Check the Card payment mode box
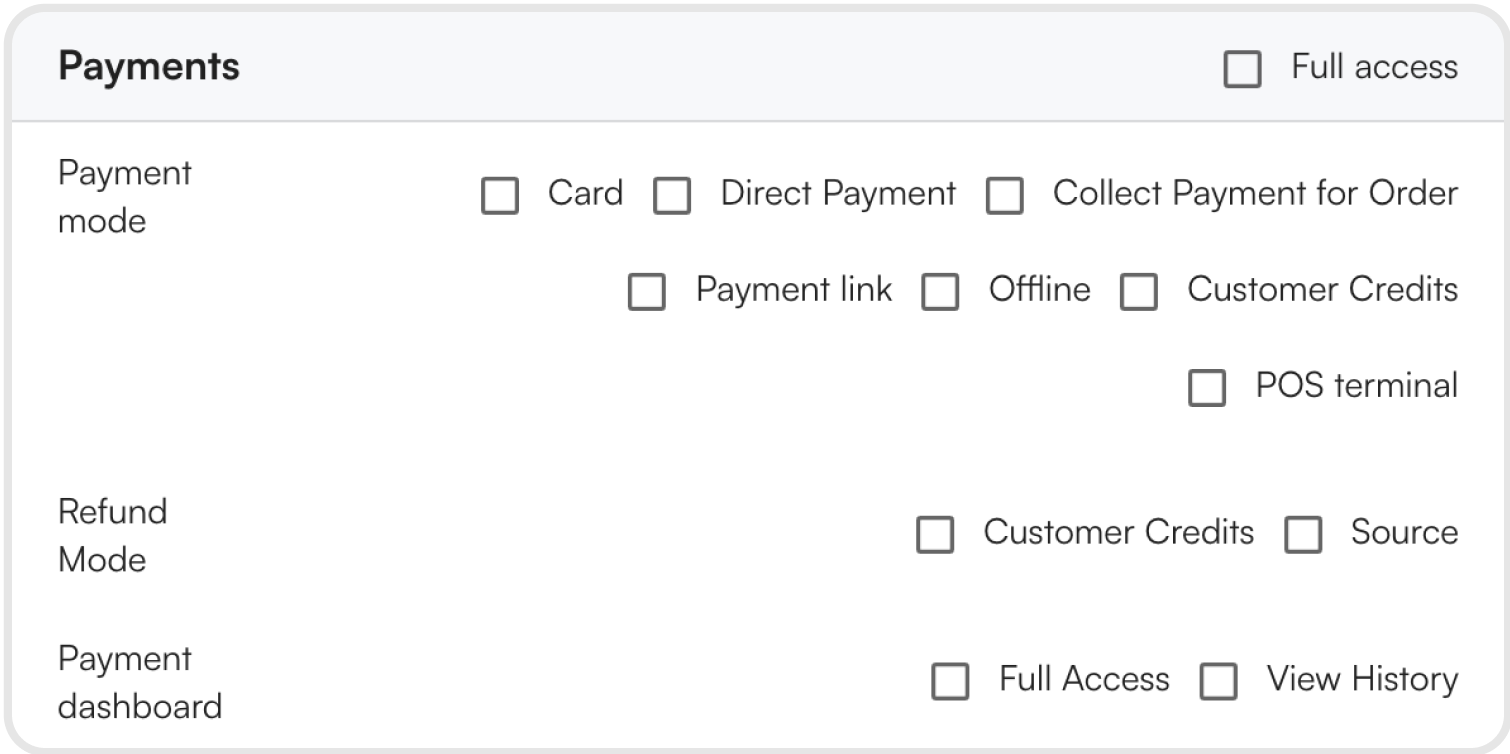The height and width of the screenshot is (754, 1510). [x=500, y=196]
